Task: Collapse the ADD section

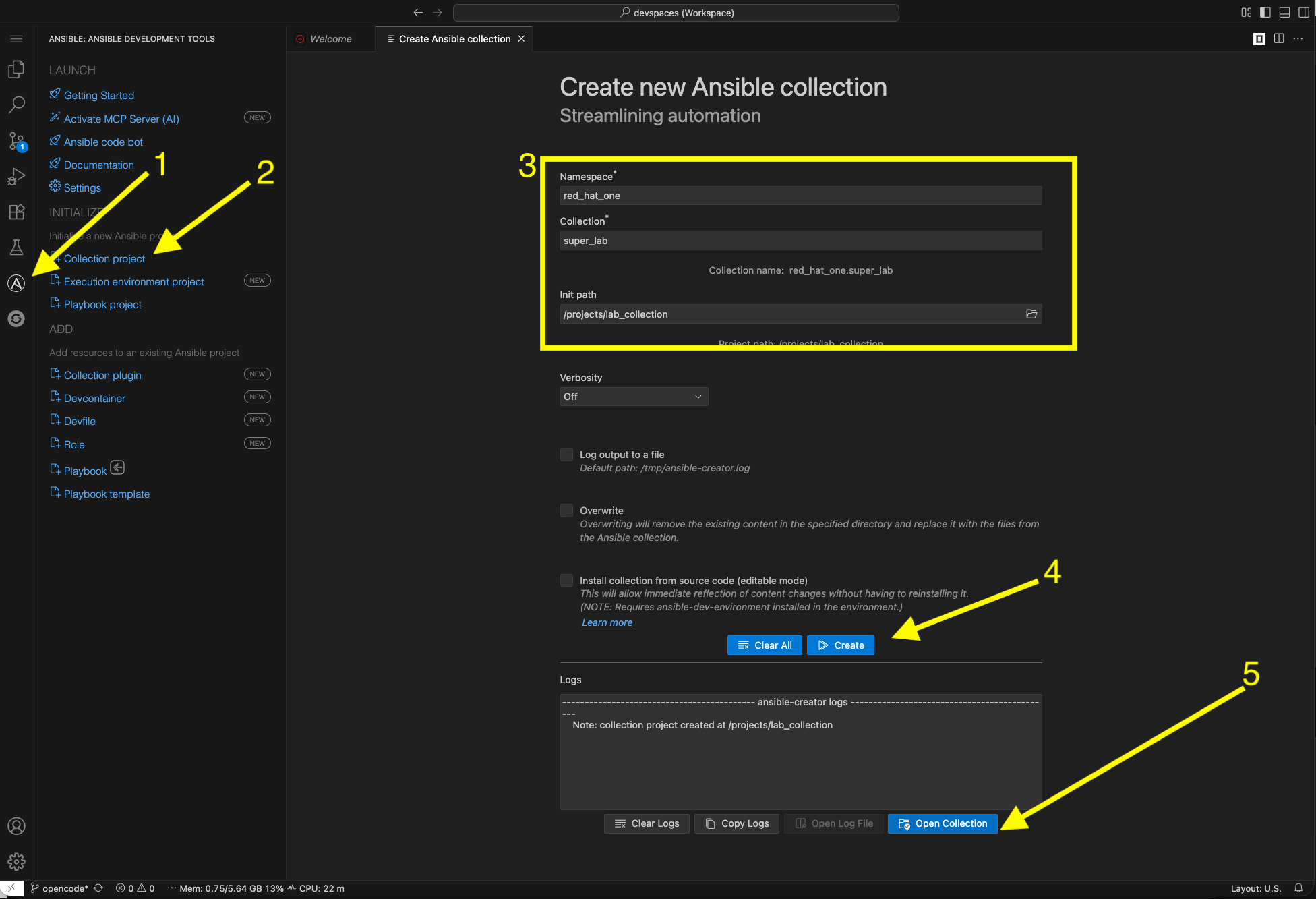Action: tap(61, 329)
